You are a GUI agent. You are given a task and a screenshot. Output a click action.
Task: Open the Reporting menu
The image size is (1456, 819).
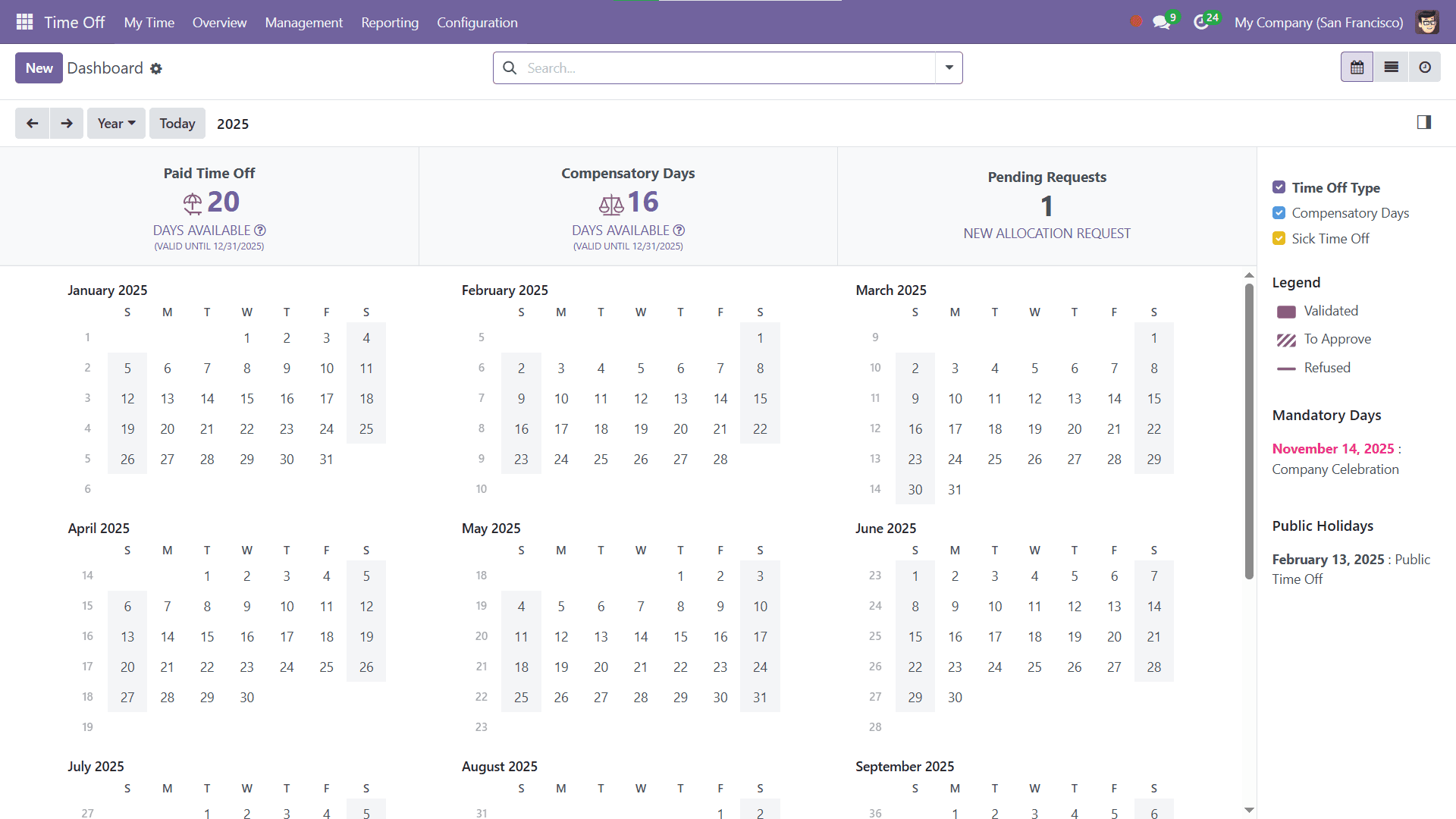pyautogui.click(x=390, y=22)
